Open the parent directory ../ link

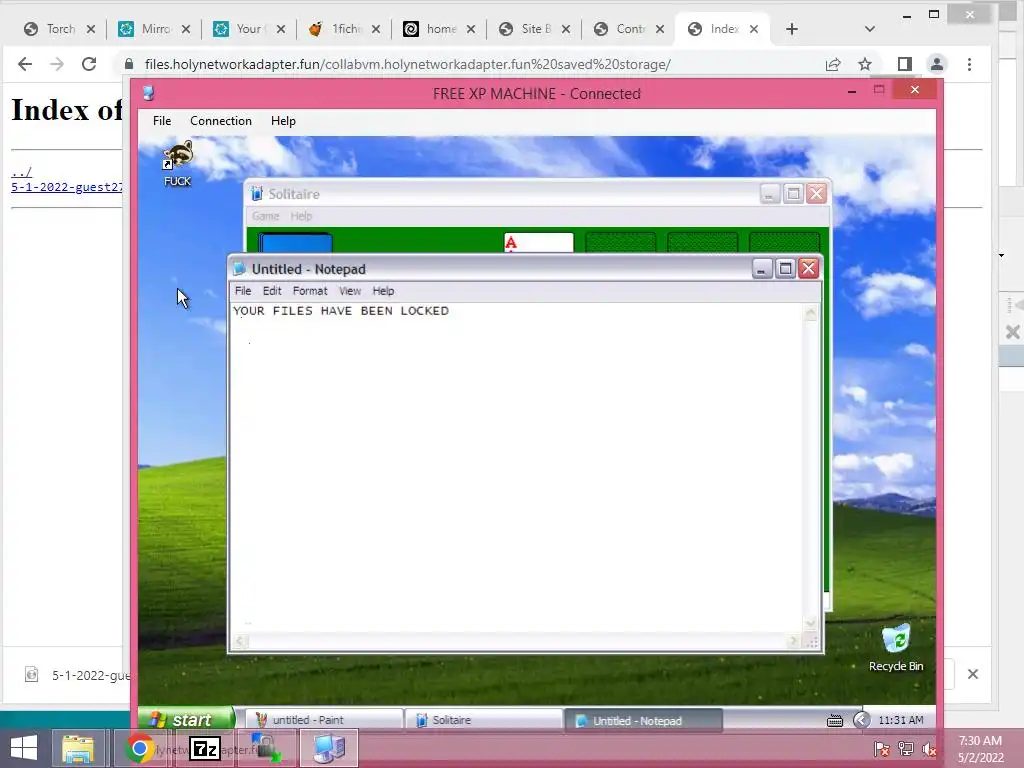point(22,172)
